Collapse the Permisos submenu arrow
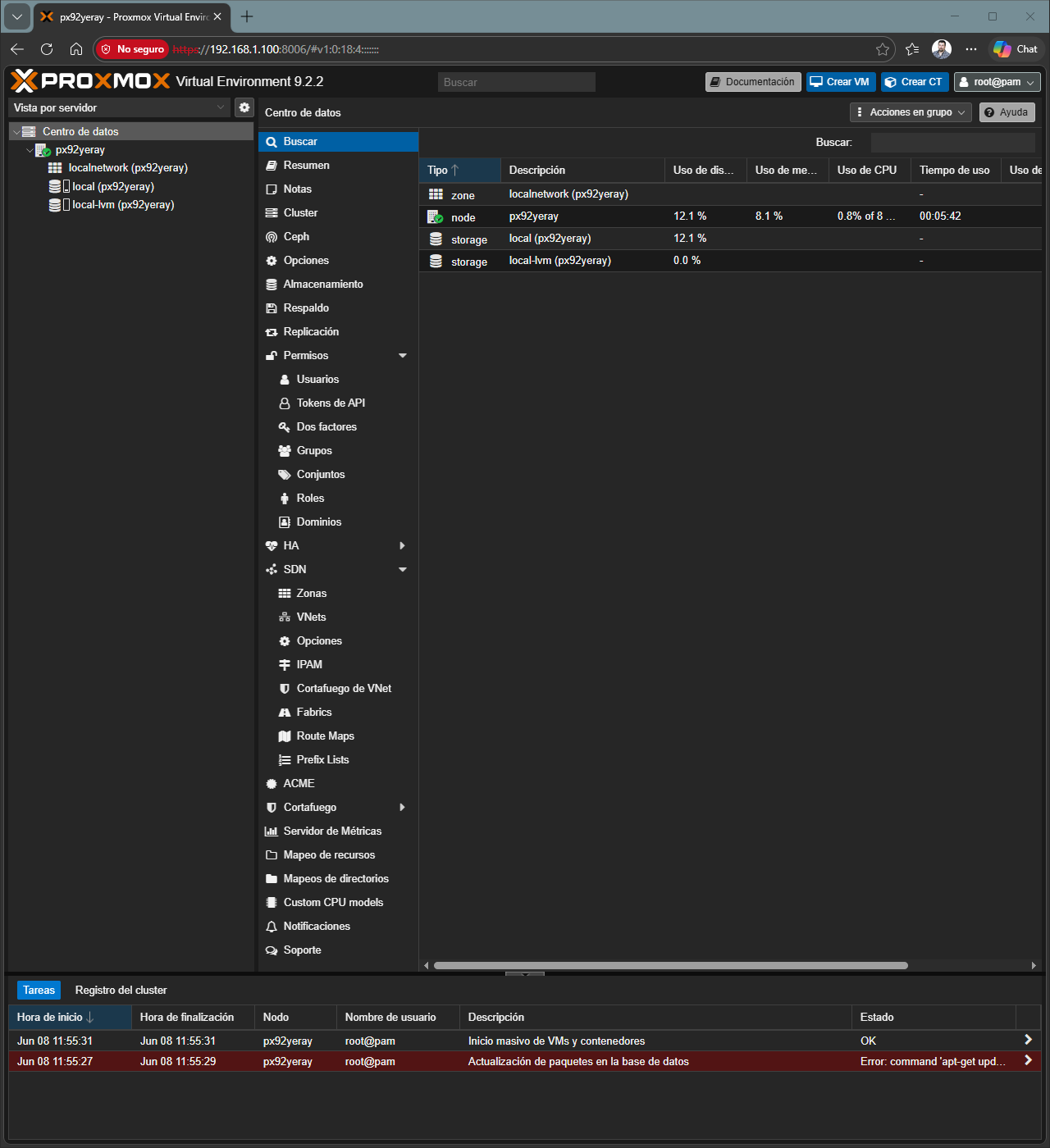The image size is (1050, 1148). pos(403,356)
